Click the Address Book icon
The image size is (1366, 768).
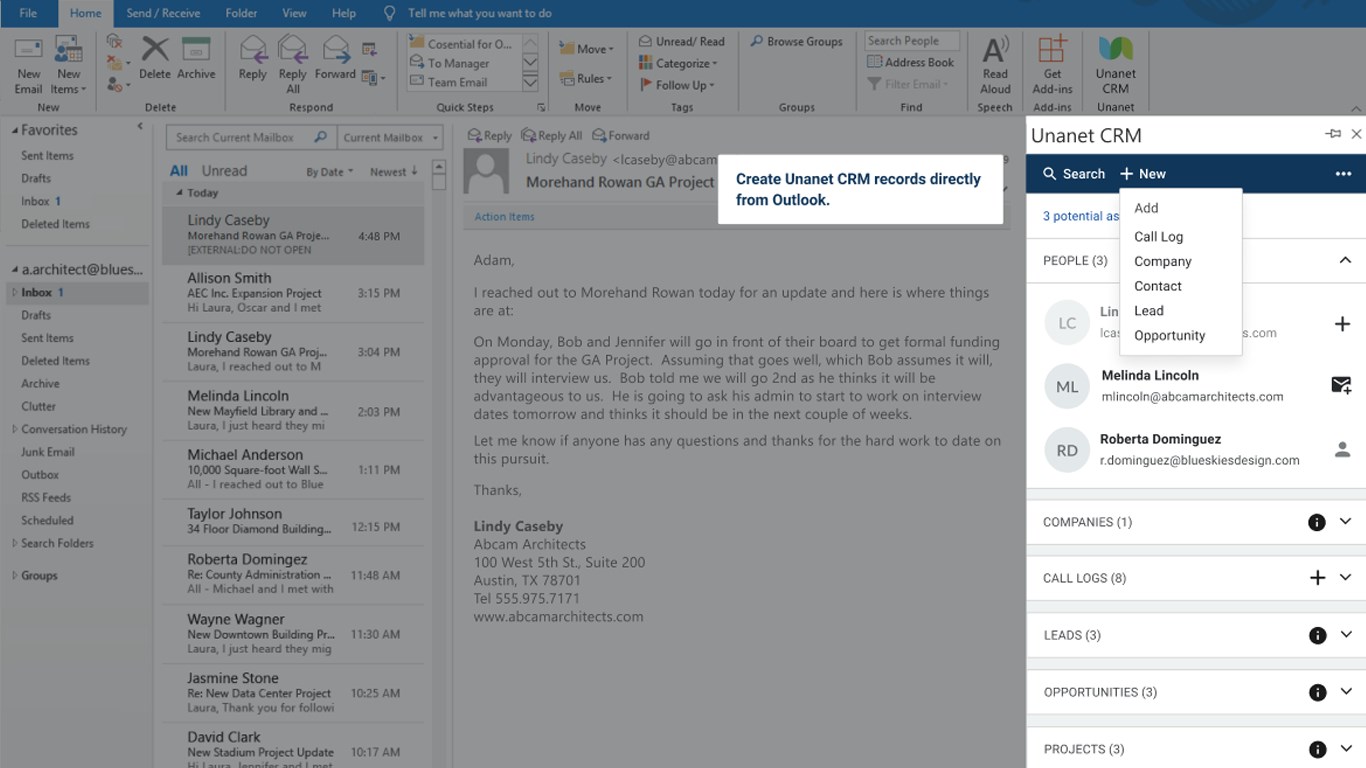pyautogui.click(x=910, y=62)
